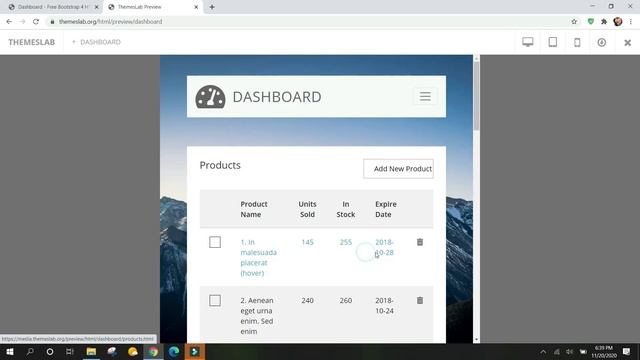Open Microsoft Edge from taskbar
This screenshot has height=360, width=640.
click(174, 351)
